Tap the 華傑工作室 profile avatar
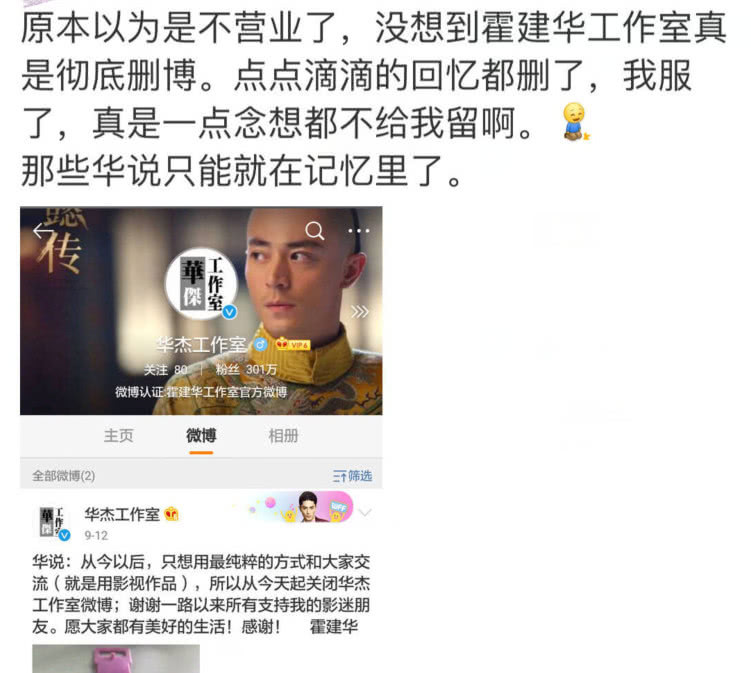 pos(201,284)
